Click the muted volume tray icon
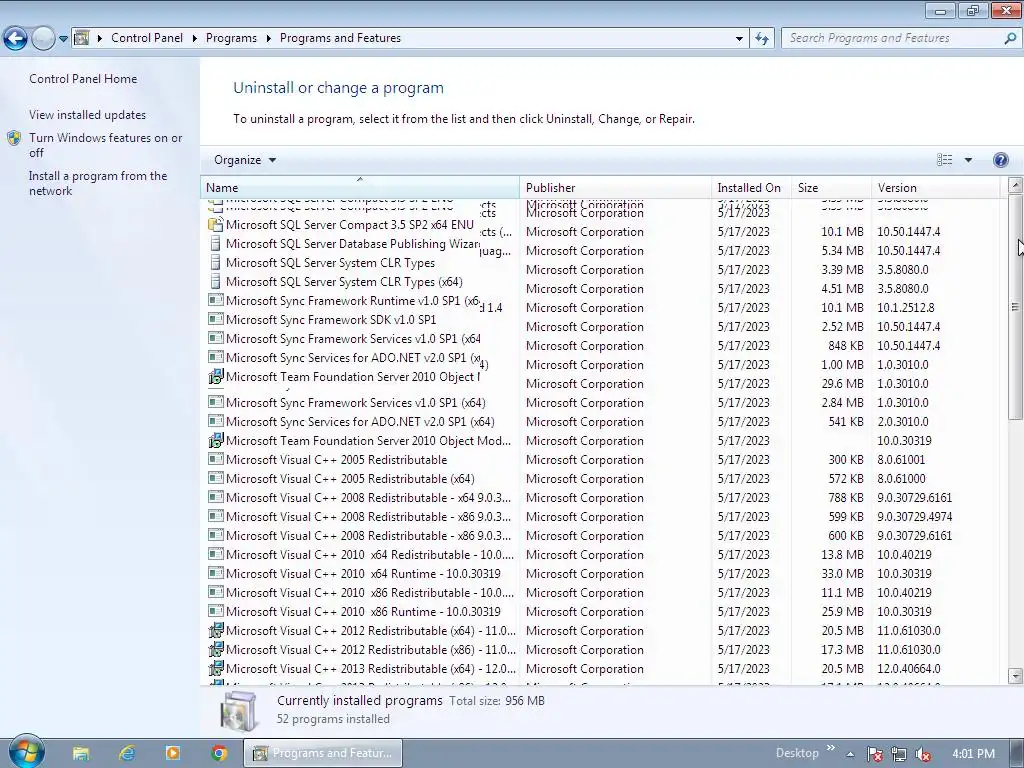Viewport: 1024px width, 768px height. click(923, 754)
